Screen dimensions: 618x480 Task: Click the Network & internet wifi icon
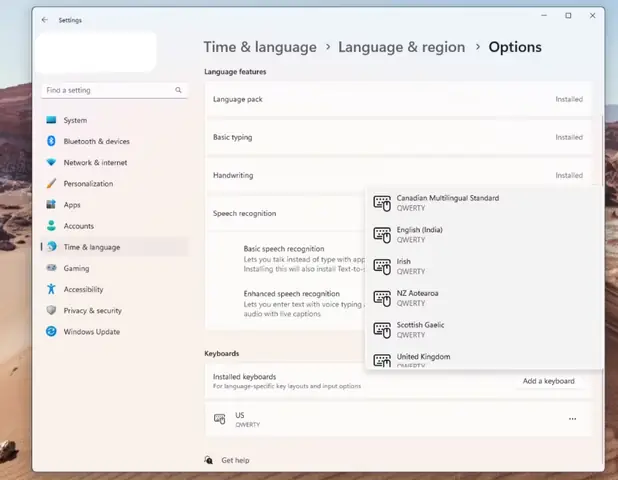(51, 162)
